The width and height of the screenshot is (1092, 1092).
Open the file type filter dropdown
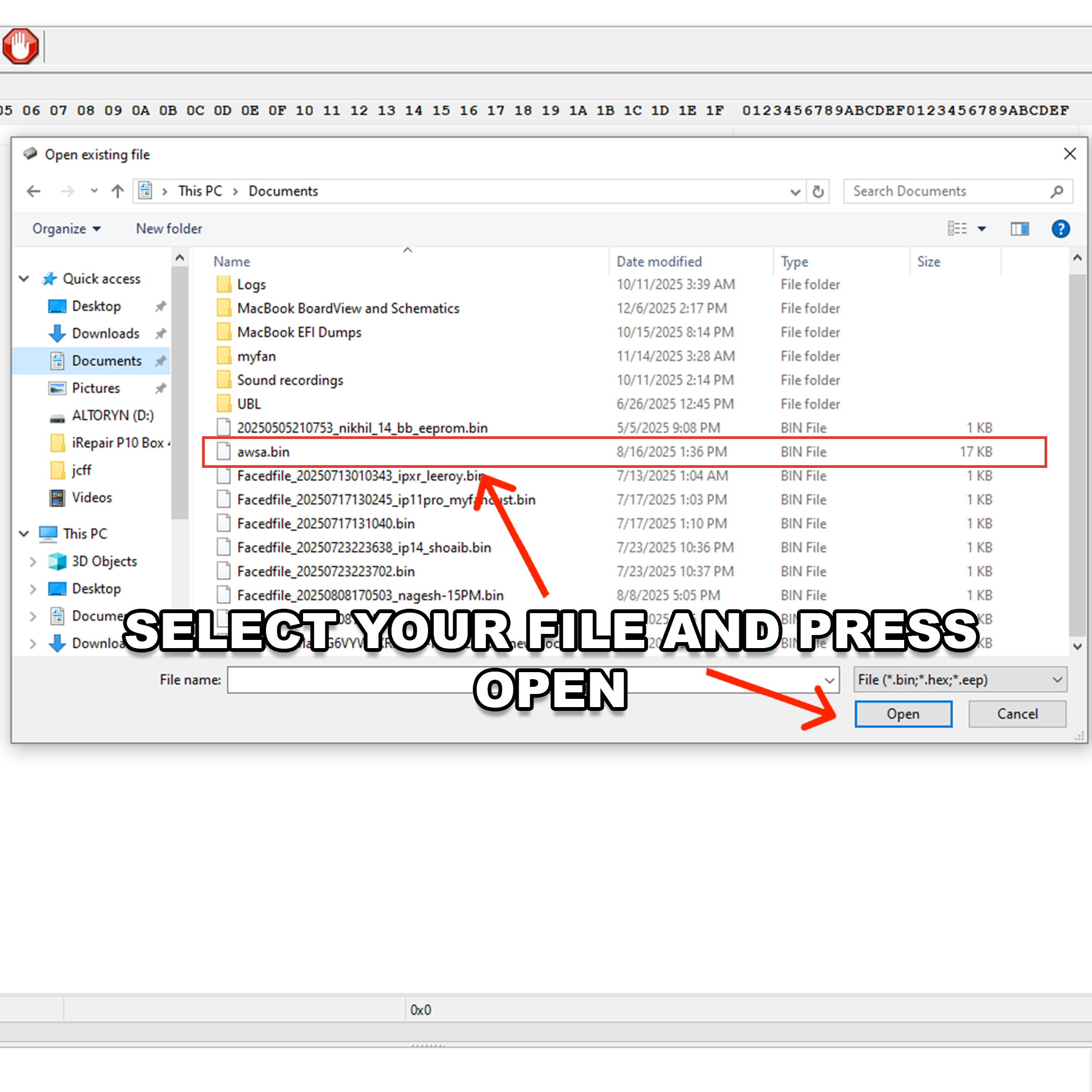pos(960,680)
